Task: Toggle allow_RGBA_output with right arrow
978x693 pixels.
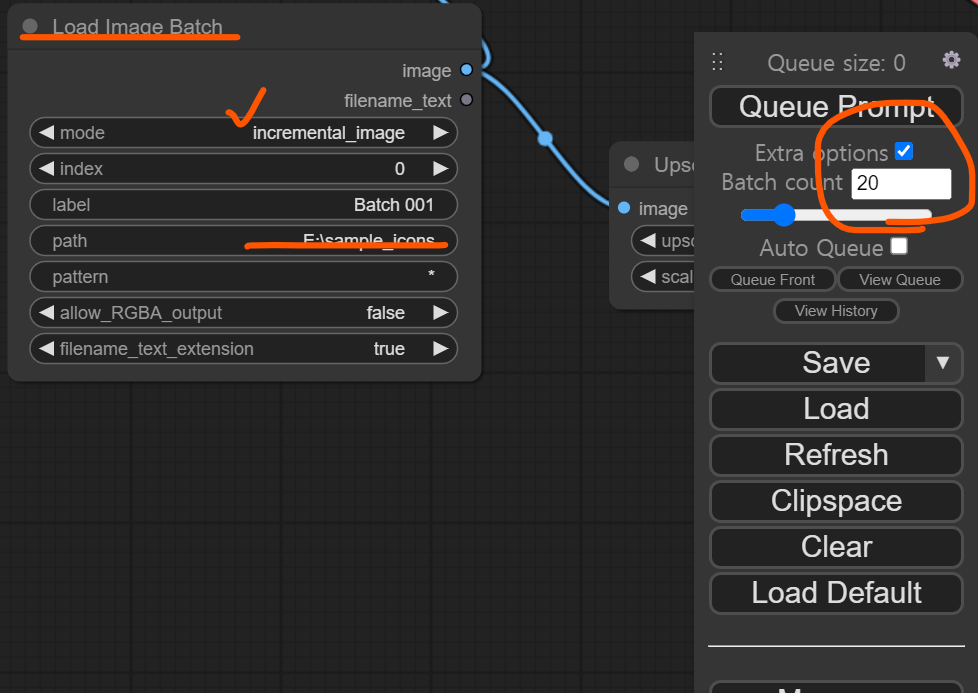Action: pos(440,312)
